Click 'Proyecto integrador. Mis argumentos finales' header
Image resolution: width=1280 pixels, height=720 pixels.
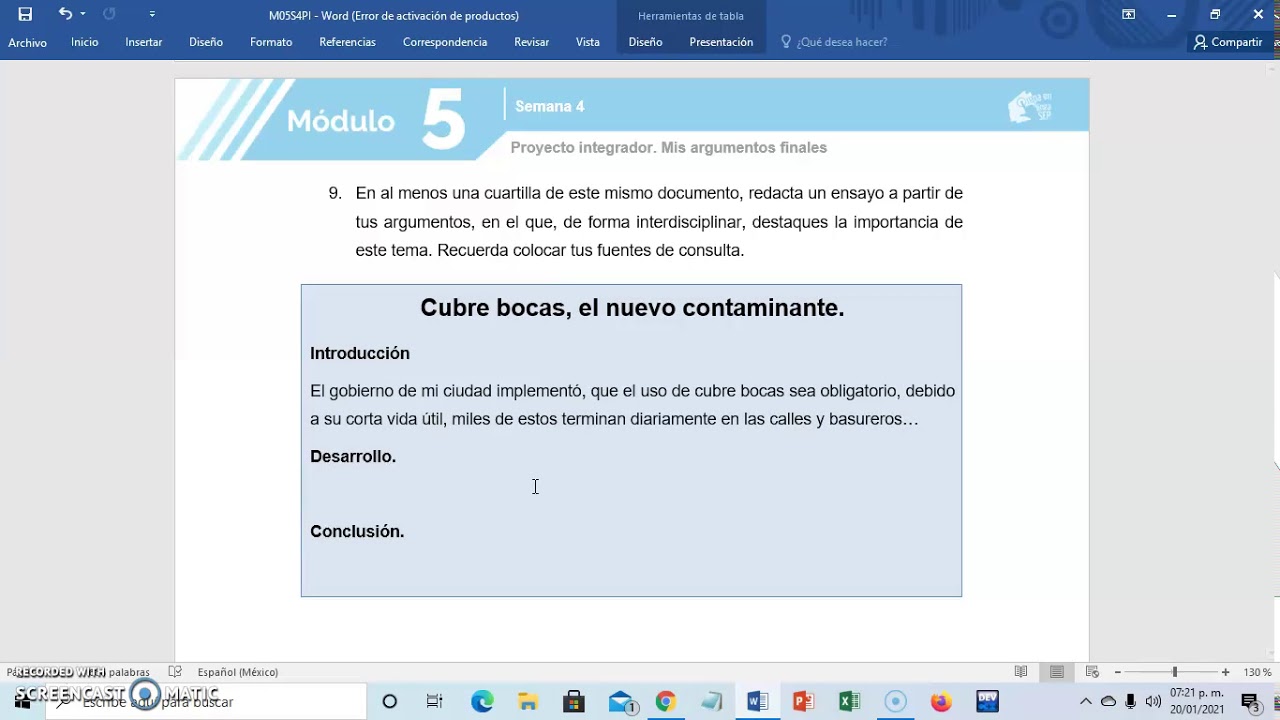click(668, 147)
